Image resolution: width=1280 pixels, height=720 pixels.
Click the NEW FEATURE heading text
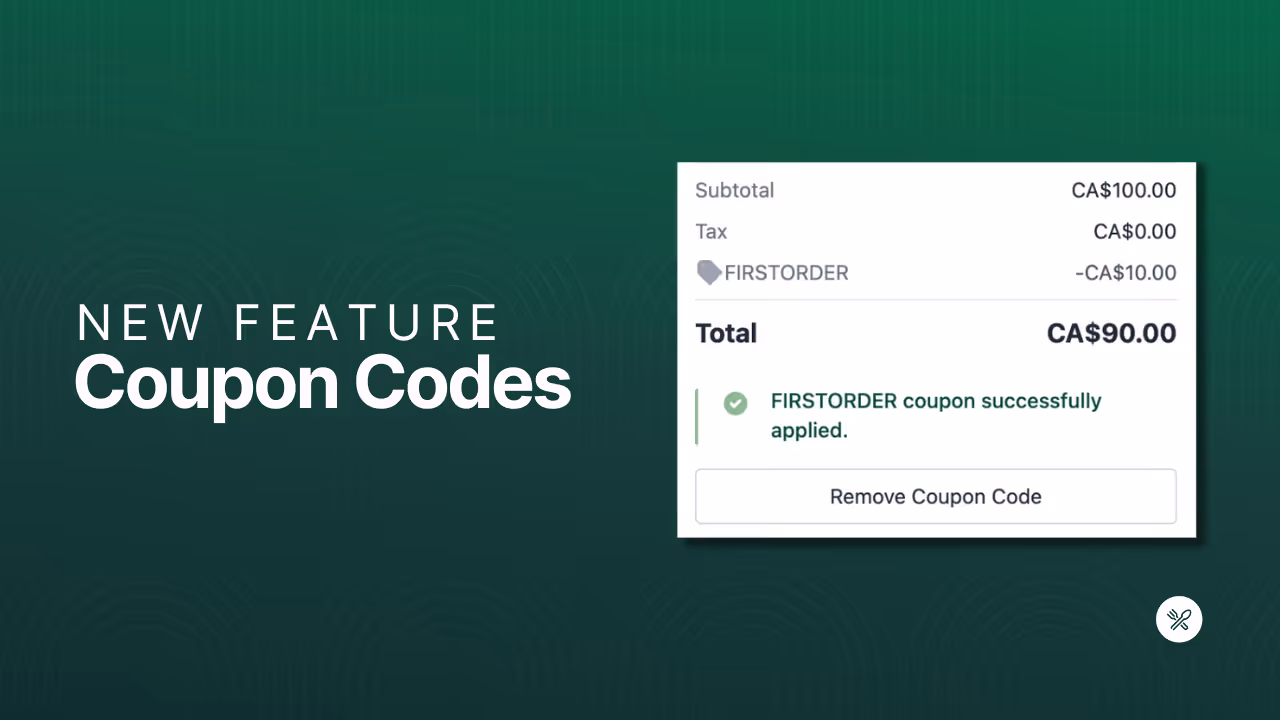[x=289, y=322]
